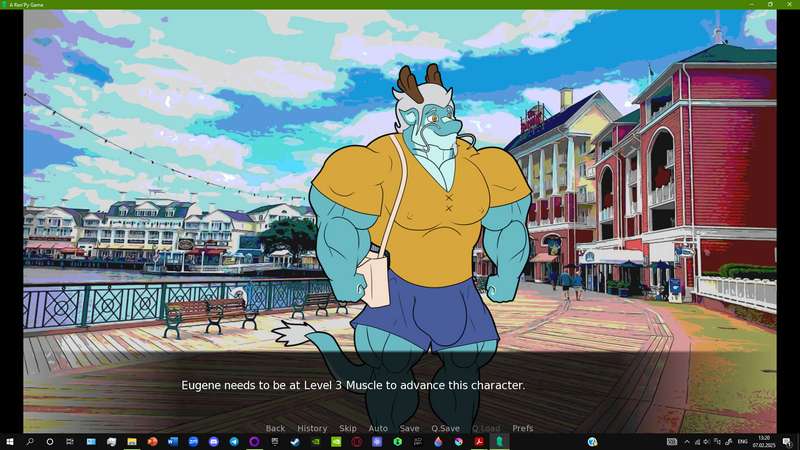Open Discord from the taskbar
Image resolution: width=800 pixels, height=450 pixels.
(x=213, y=442)
